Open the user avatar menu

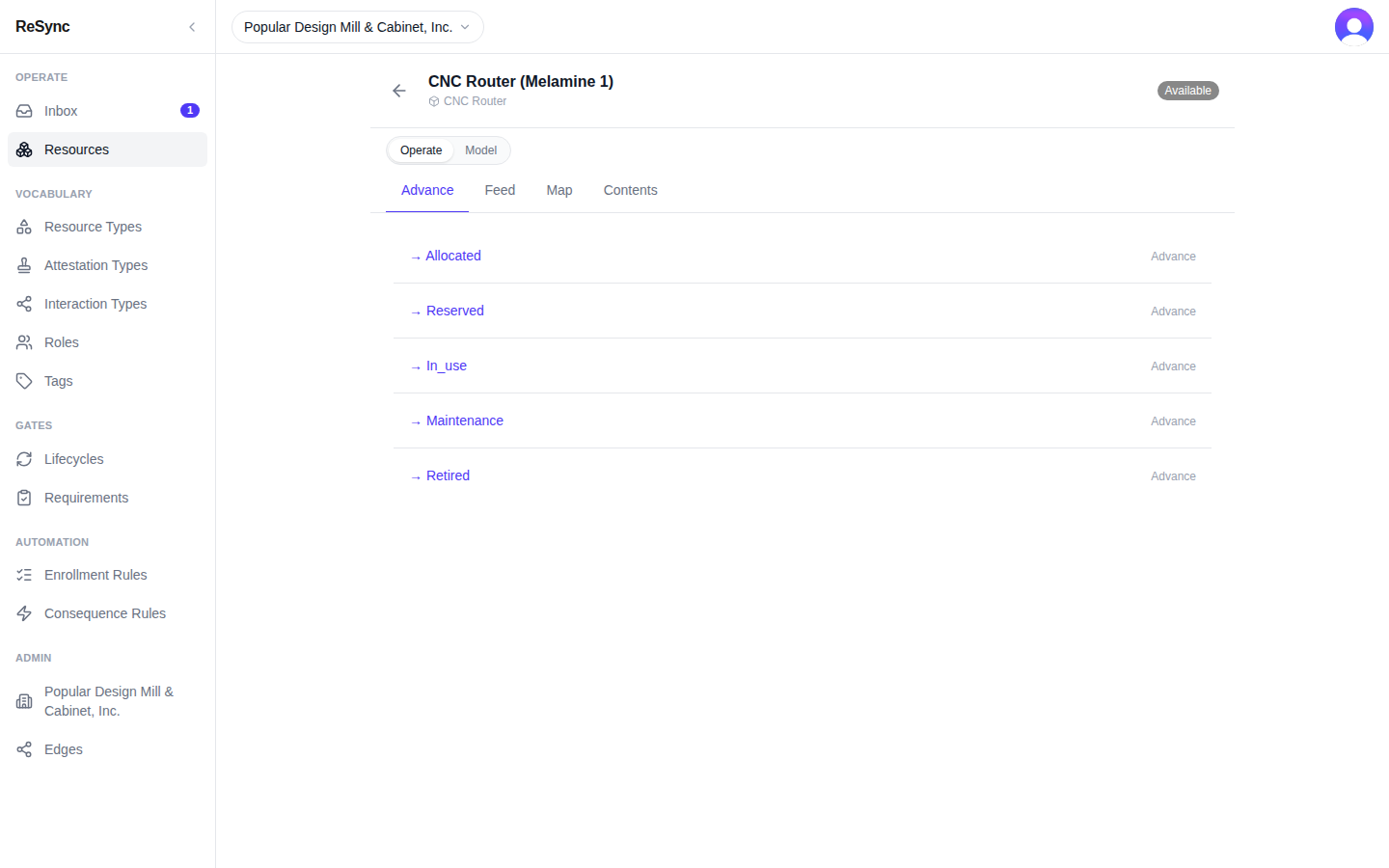click(1354, 27)
